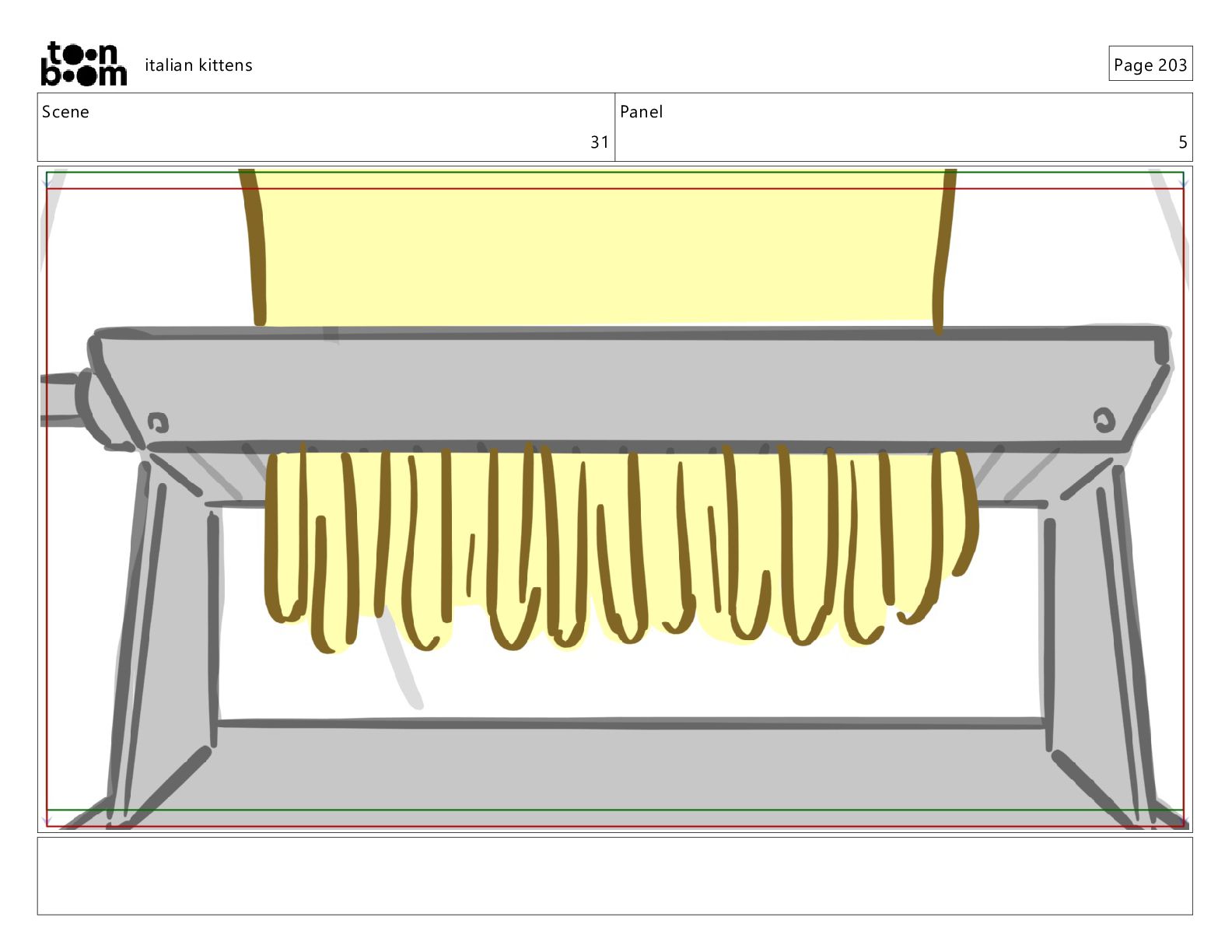Viewport: 1232px width, 952px height.
Task: Click the scene number 31
Action: coord(599,142)
